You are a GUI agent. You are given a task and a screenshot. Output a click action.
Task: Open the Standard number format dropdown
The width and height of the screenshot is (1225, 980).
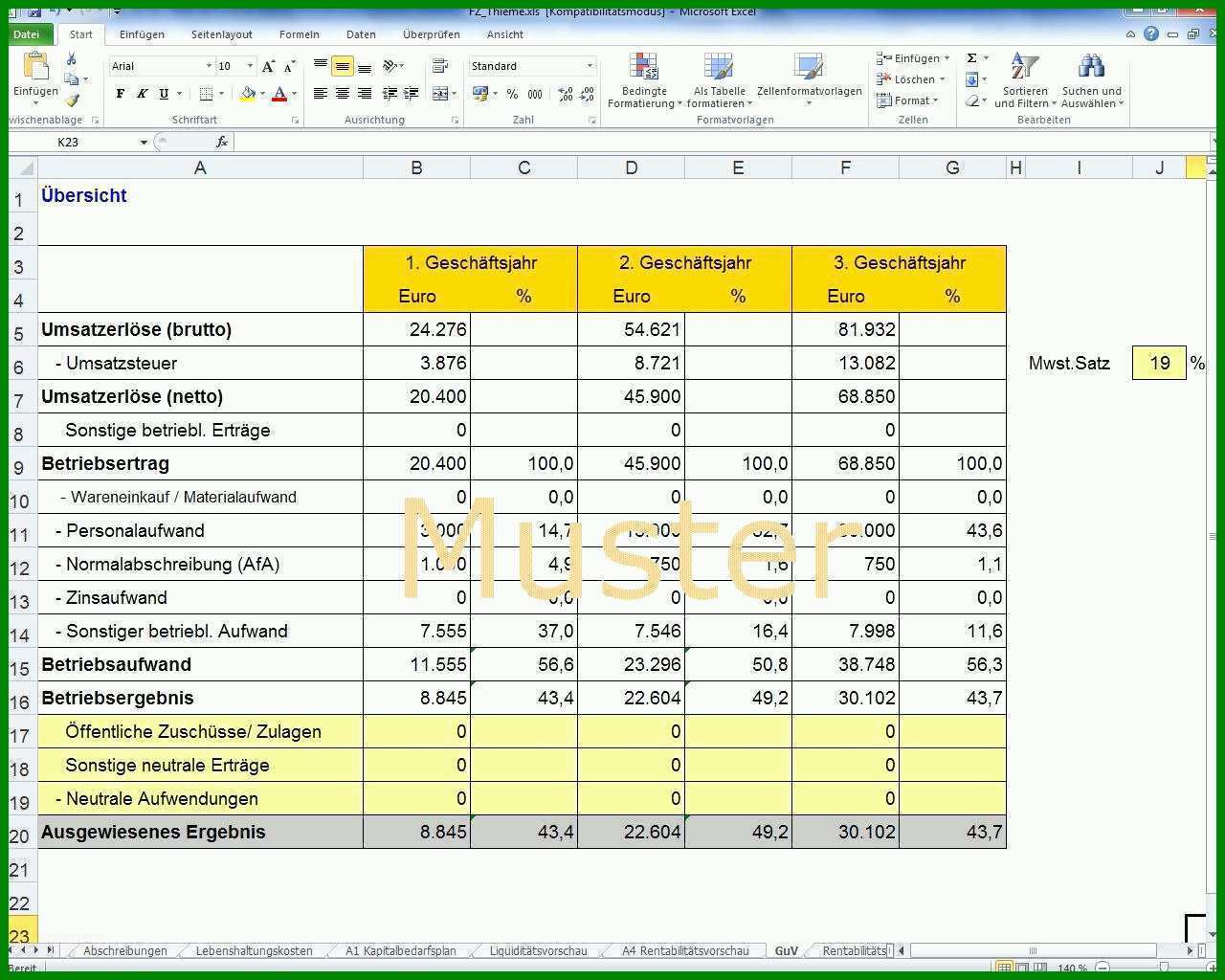point(590,66)
